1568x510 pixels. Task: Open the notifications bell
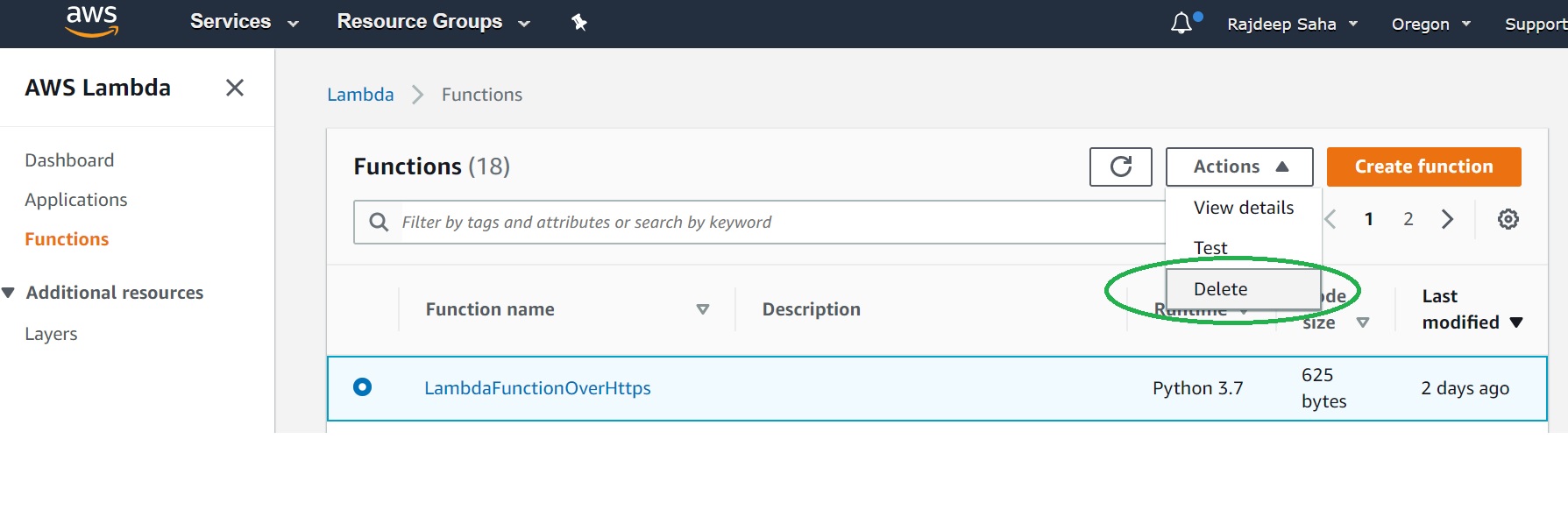tap(1181, 23)
